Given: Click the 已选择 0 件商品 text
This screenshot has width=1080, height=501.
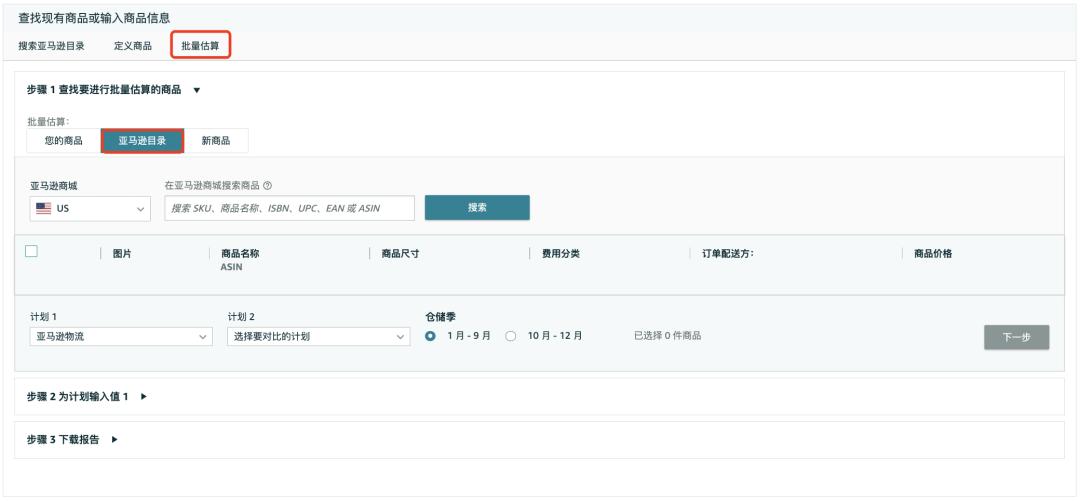Looking at the screenshot, I should pyautogui.click(x=667, y=336).
